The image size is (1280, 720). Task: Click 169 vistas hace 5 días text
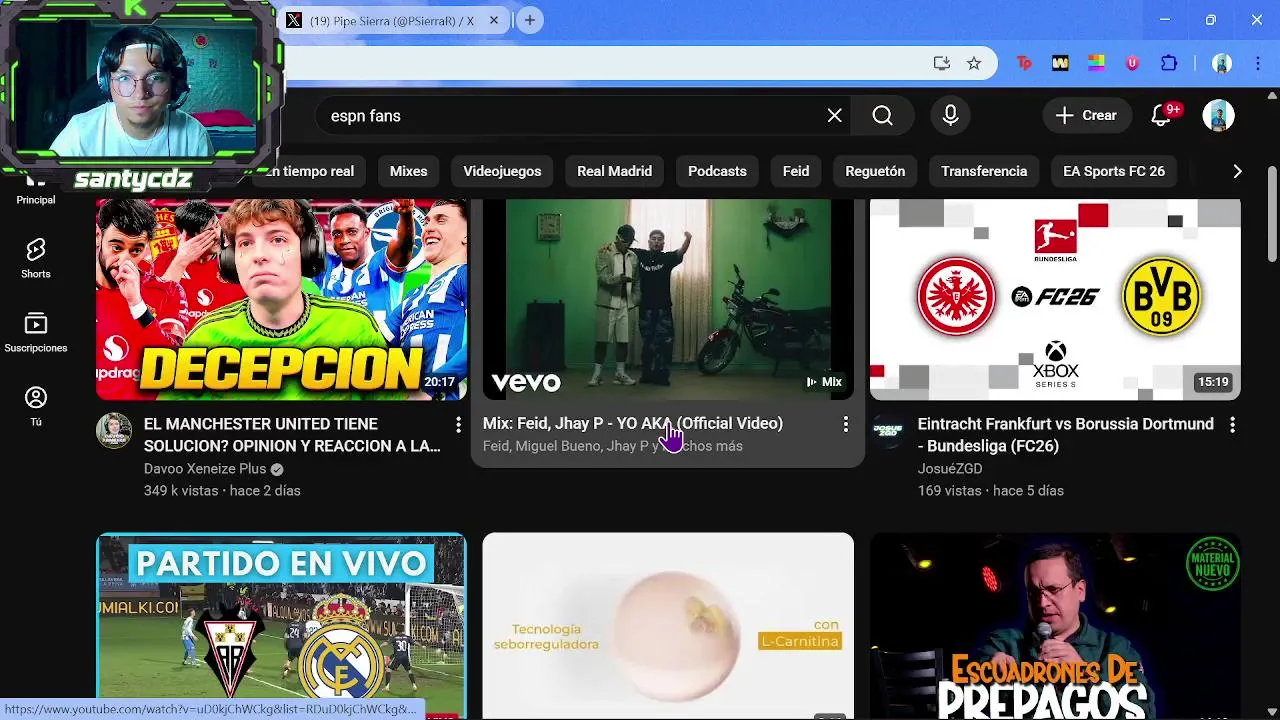click(991, 491)
